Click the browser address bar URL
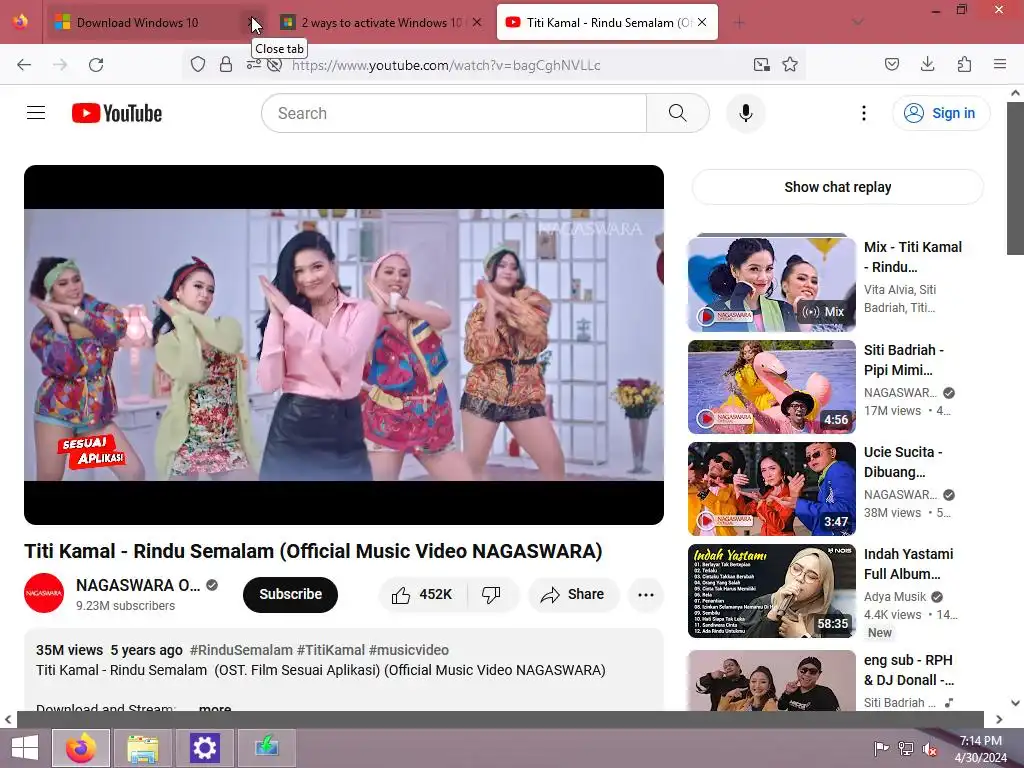Viewport: 1024px width, 768px height. click(x=446, y=65)
